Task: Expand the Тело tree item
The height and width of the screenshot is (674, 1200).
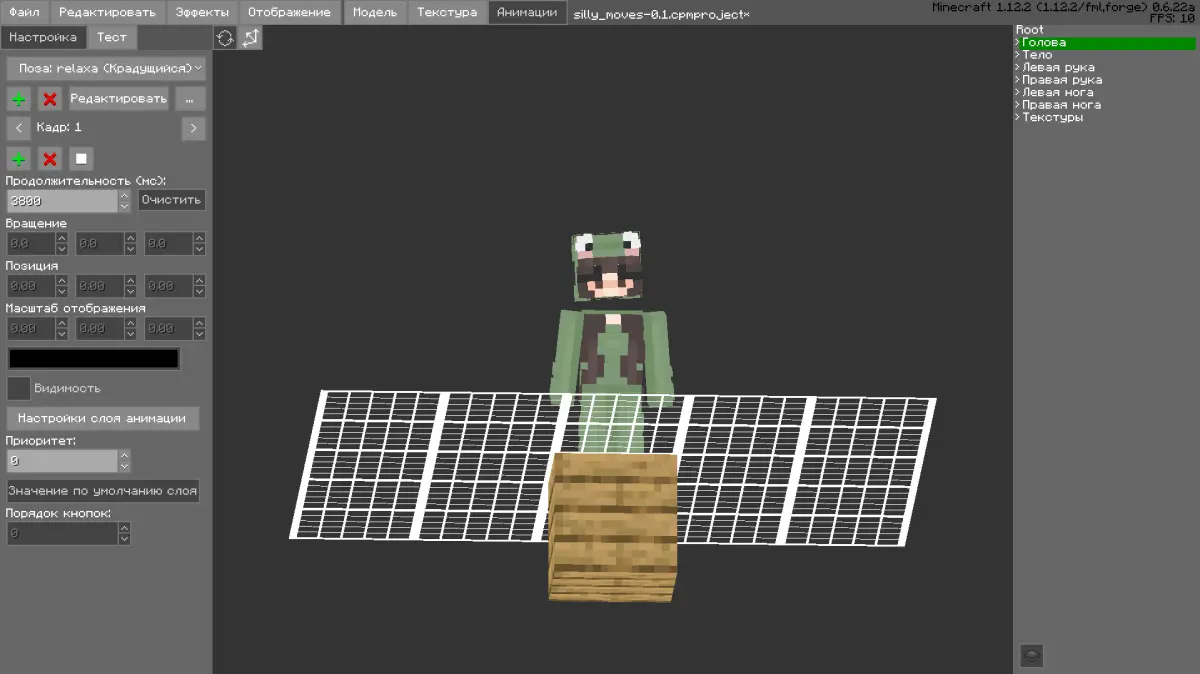Action: pos(1036,55)
